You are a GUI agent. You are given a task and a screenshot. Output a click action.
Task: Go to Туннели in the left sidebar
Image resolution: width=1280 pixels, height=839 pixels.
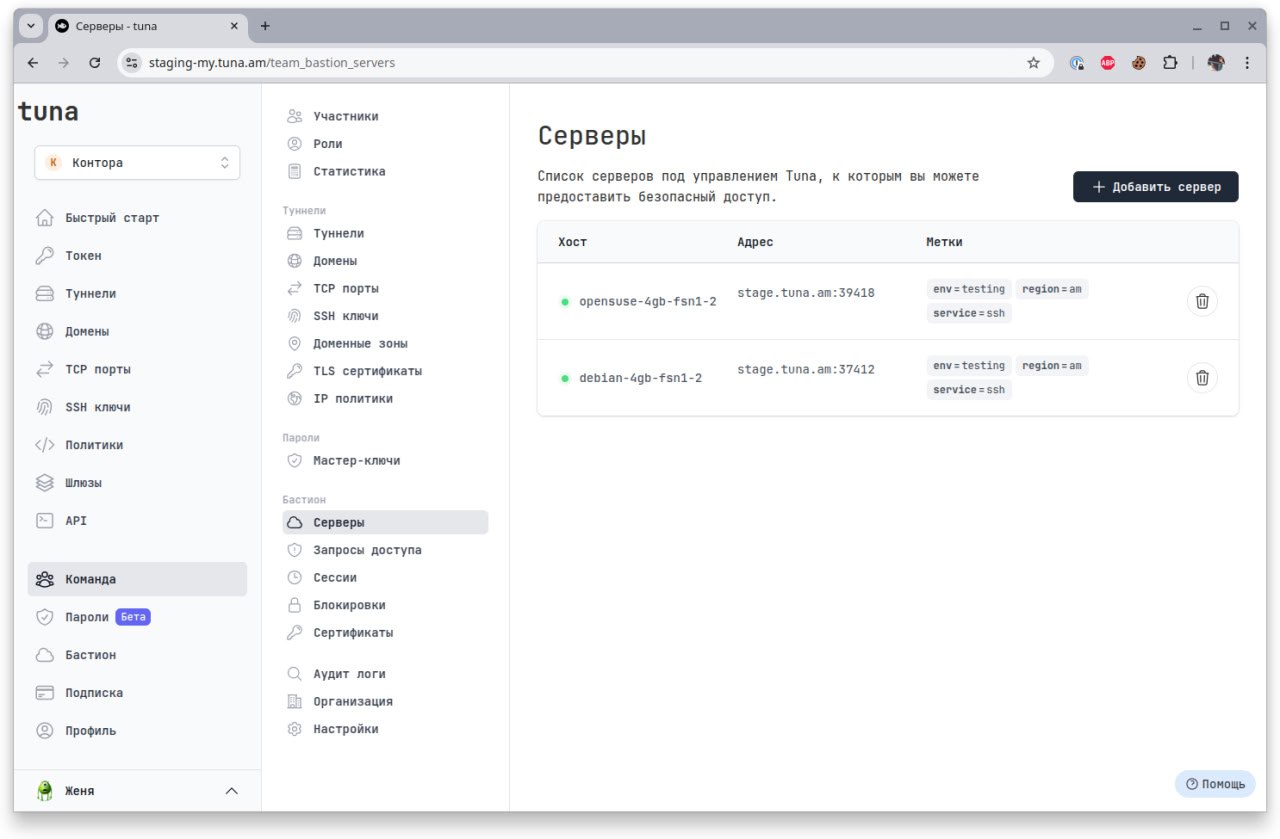pos(137,294)
